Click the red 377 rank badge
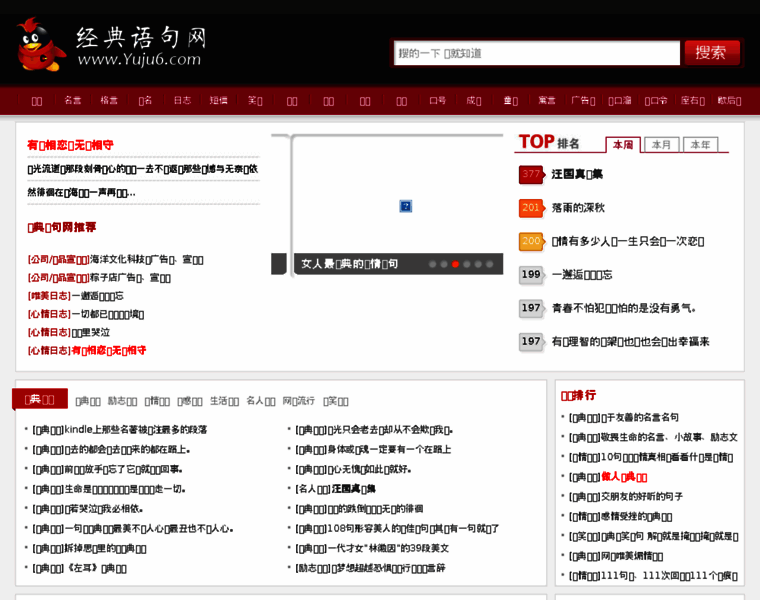The image size is (760, 600). click(x=531, y=174)
